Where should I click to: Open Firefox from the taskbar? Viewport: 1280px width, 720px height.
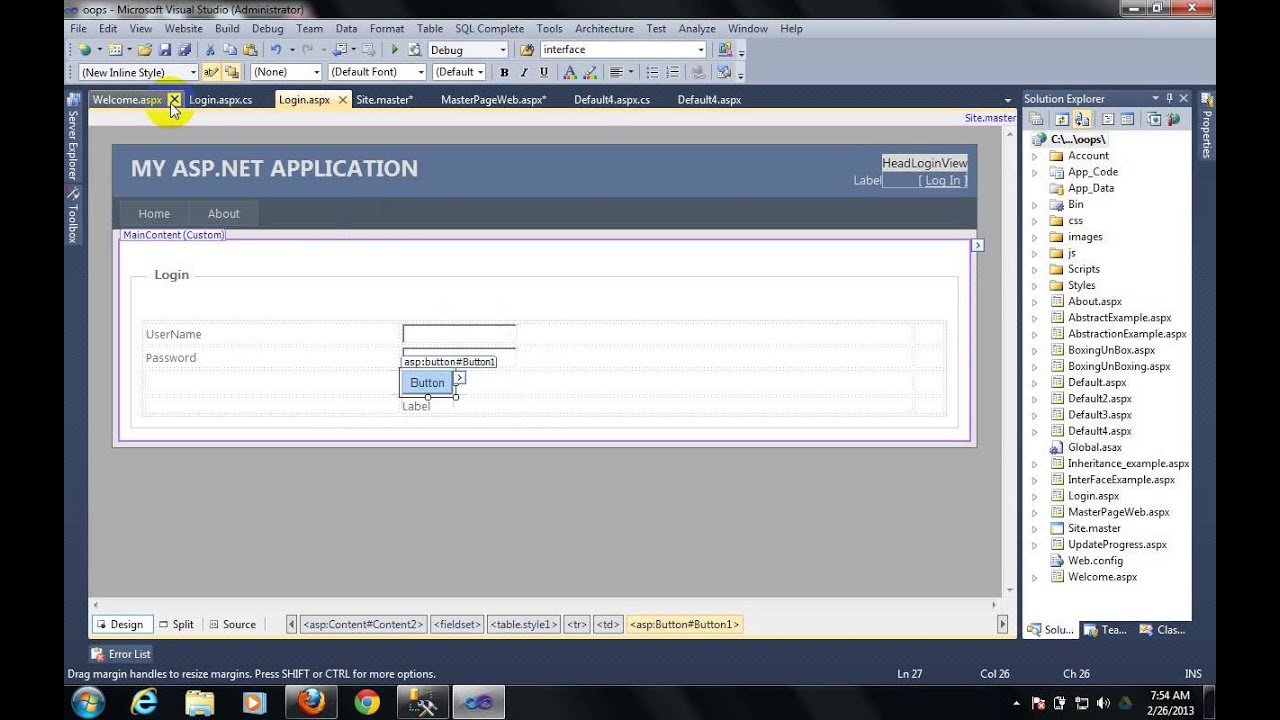[x=311, y=702]
